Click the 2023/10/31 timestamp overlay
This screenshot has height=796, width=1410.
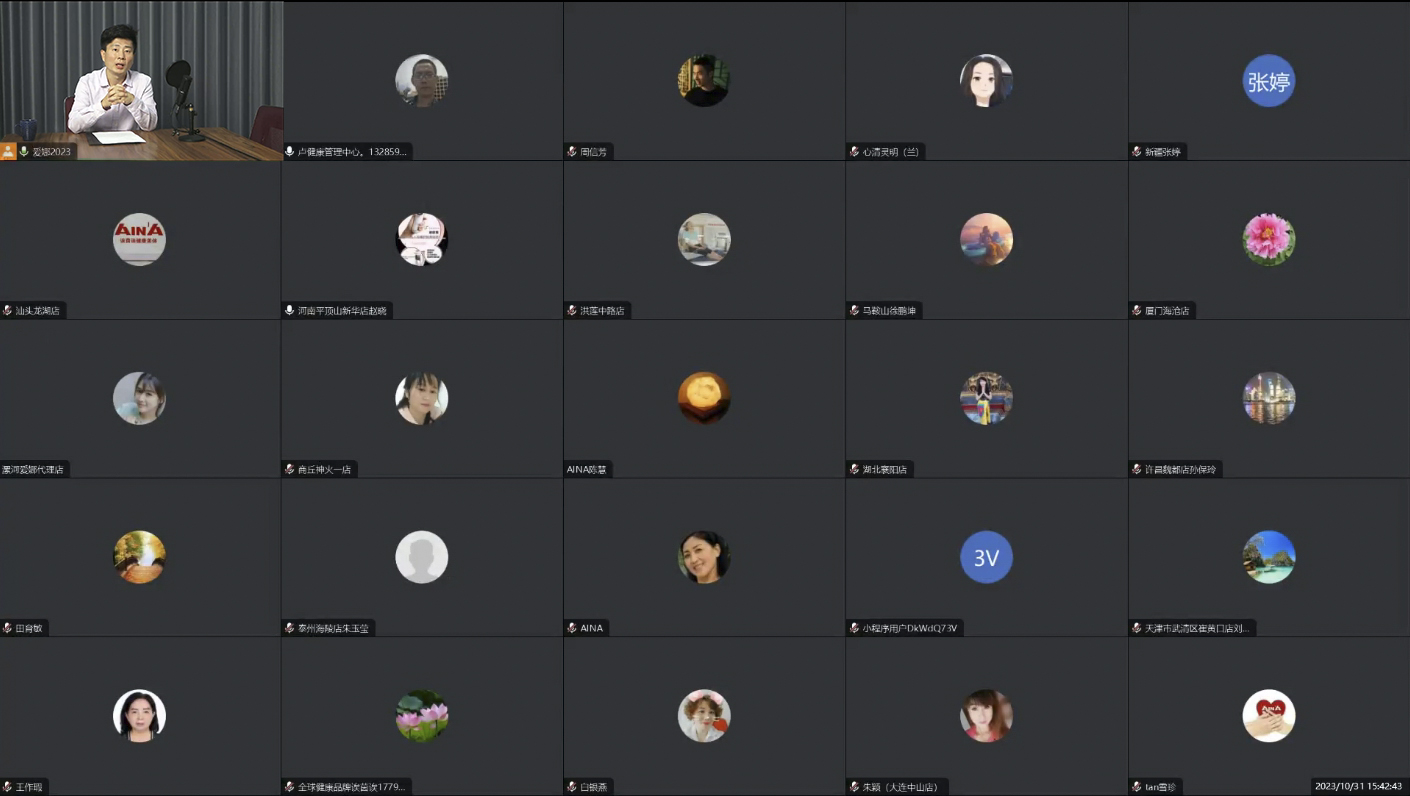coord(1358,786)
